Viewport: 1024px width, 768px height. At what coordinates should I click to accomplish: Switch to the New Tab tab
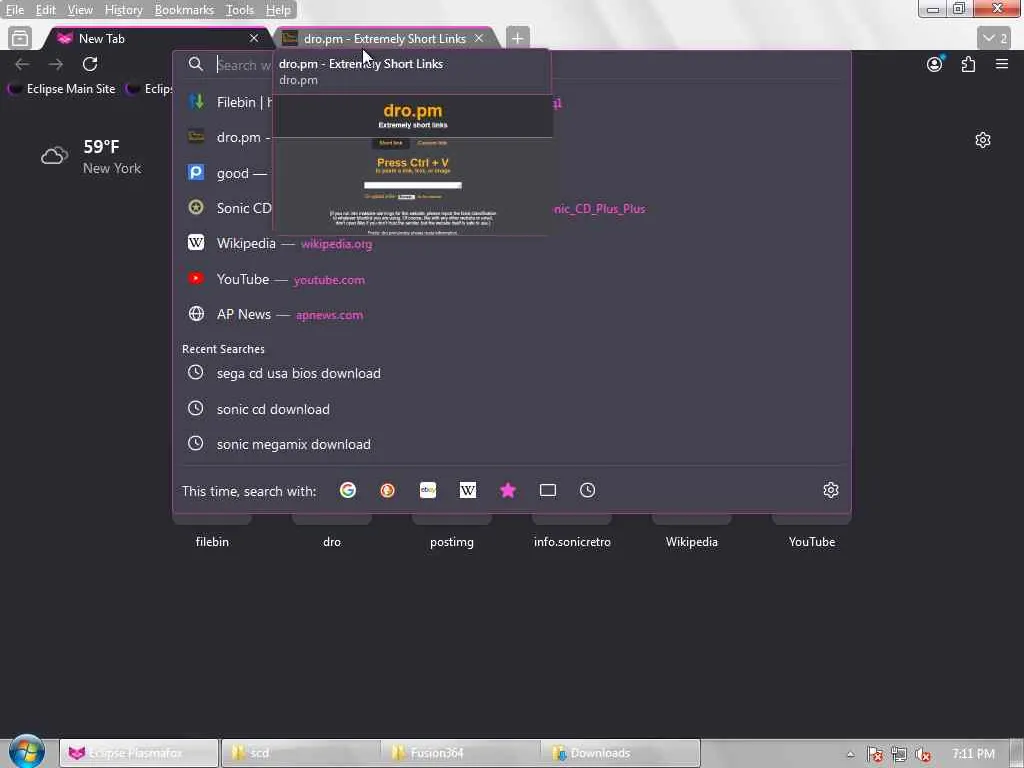(x=157, y=39)
